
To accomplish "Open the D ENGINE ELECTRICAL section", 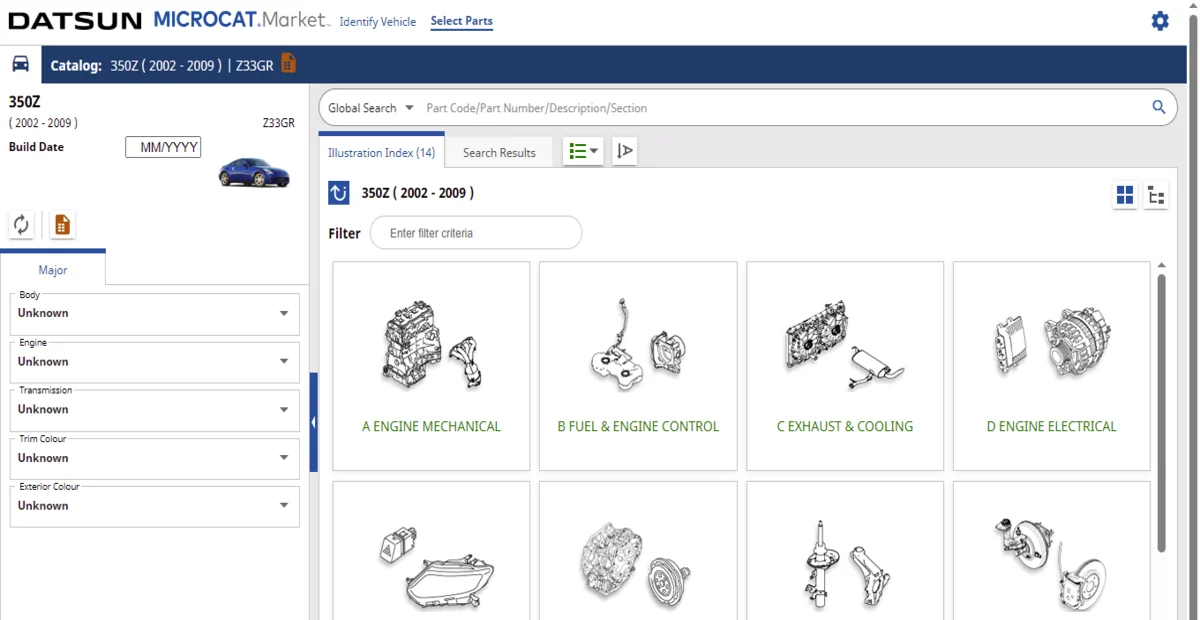I will click(1052, 366).
